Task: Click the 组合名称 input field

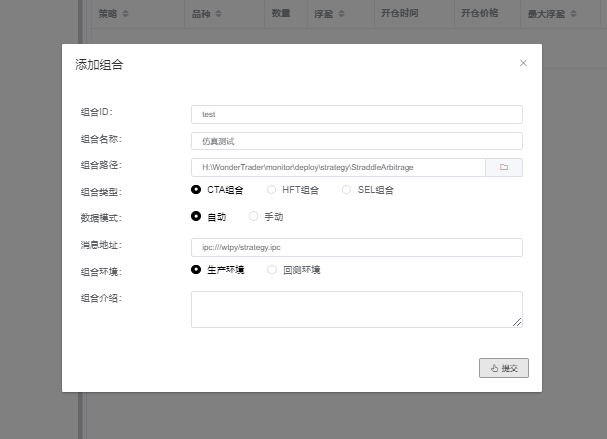Action: click(x=357, y=141)
